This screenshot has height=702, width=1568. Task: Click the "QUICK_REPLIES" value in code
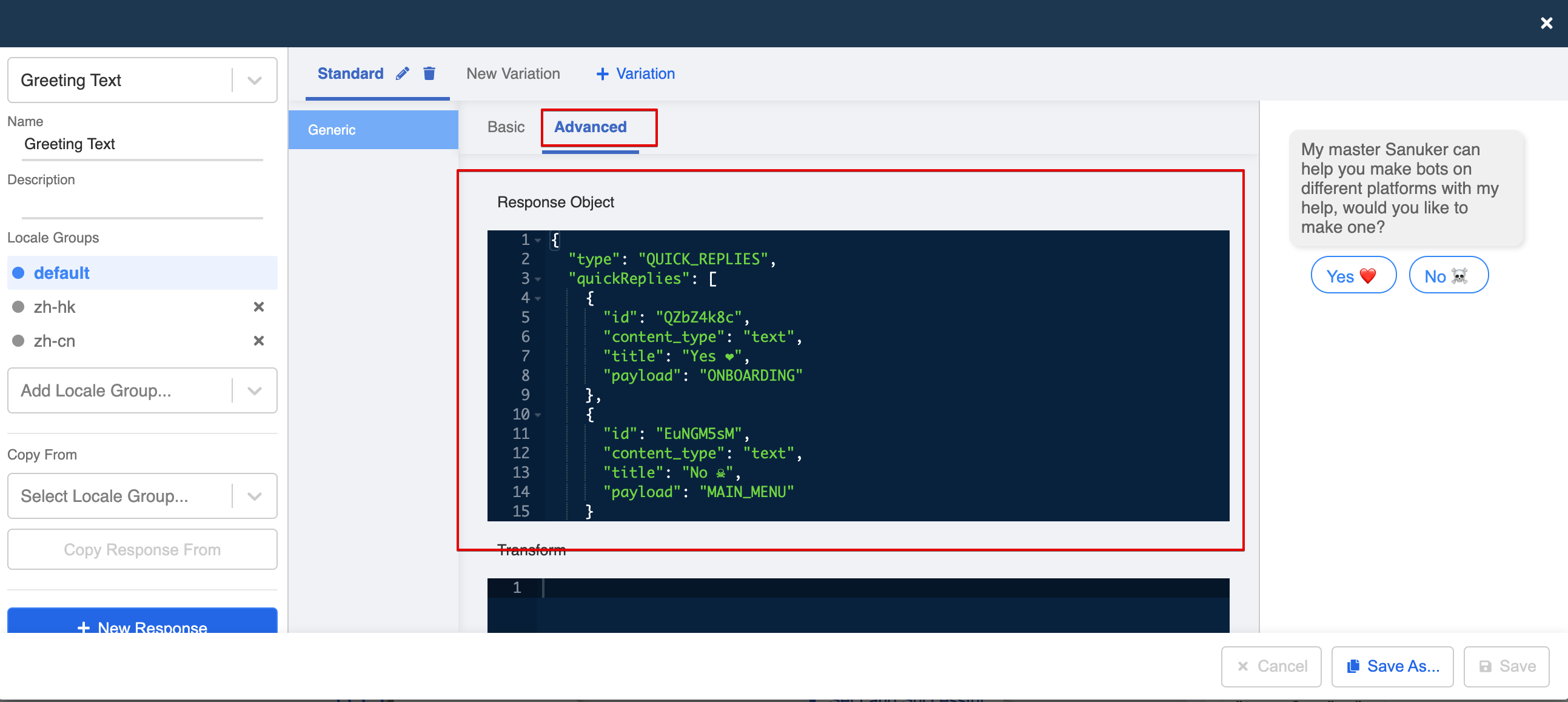(x=703, y=259)
